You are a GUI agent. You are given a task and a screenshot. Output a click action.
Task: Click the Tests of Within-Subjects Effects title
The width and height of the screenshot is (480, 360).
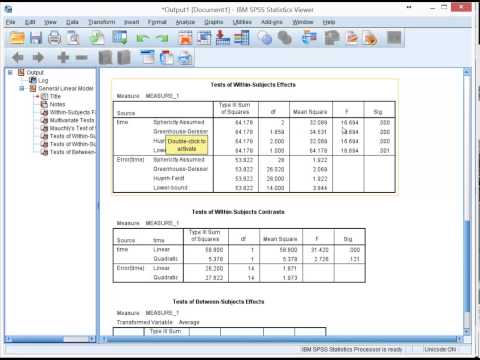[x=253, y=85]
